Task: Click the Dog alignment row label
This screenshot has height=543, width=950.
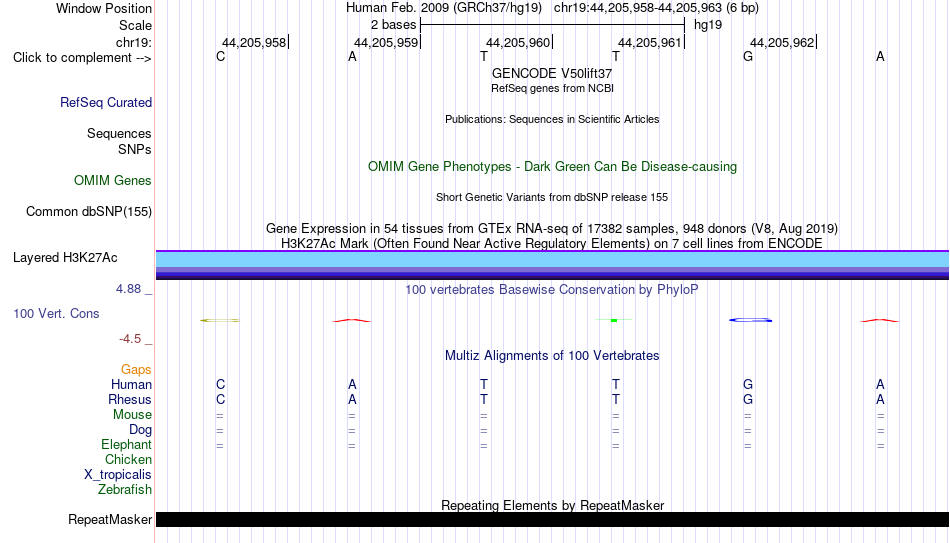Action: click(x=141, y=430)
